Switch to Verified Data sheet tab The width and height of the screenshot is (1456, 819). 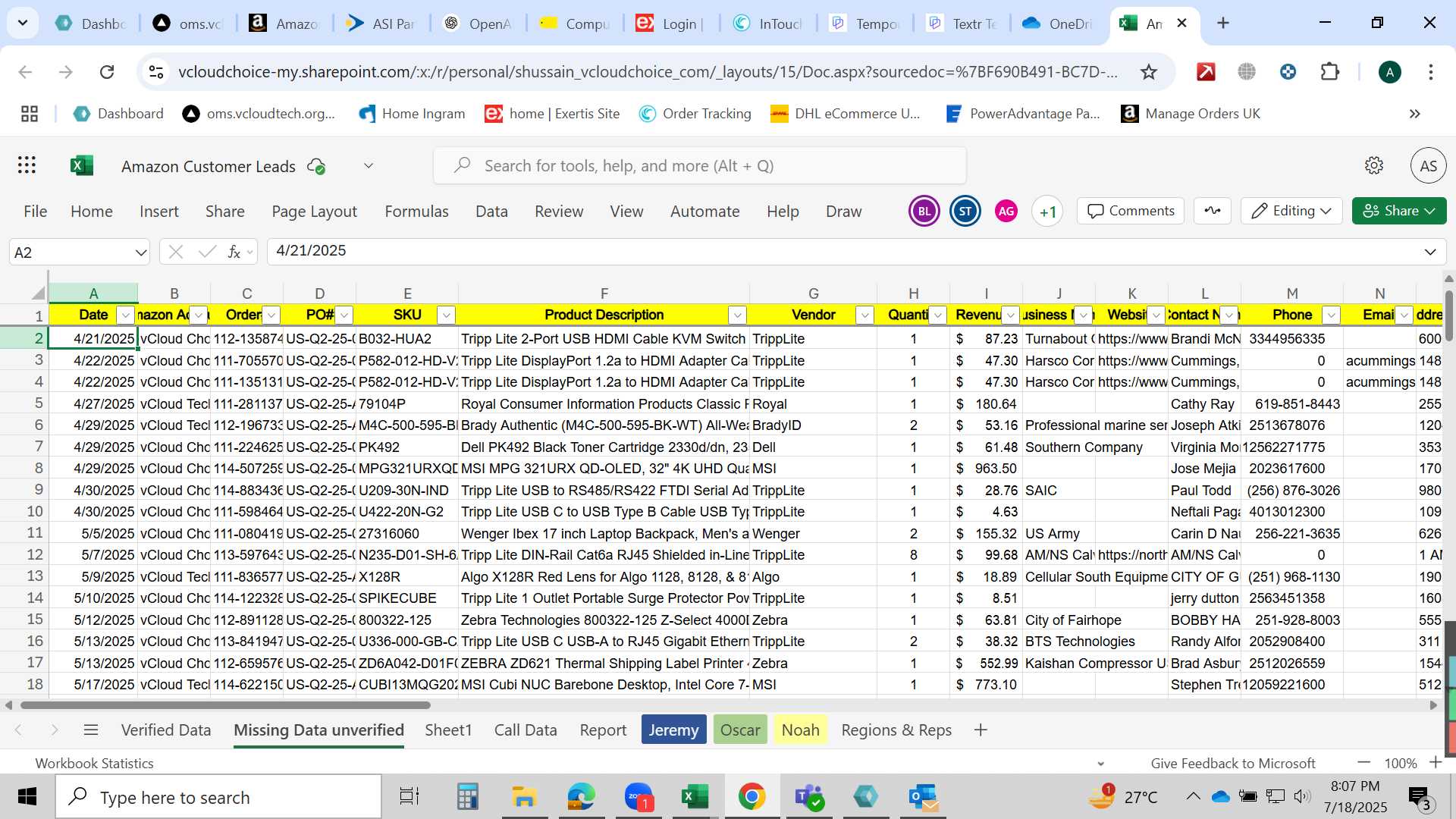[166, 730]
